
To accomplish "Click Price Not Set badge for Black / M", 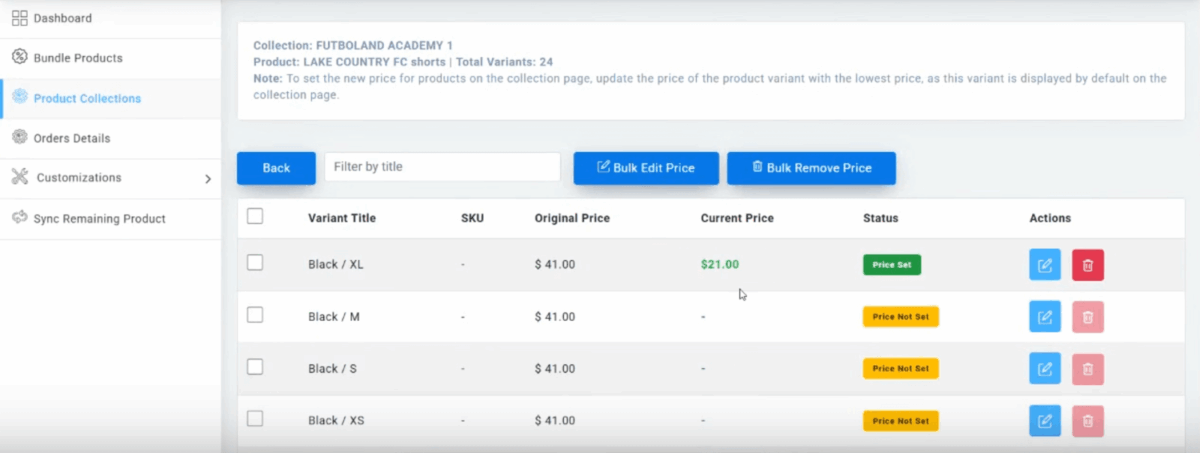I will 901,317.
